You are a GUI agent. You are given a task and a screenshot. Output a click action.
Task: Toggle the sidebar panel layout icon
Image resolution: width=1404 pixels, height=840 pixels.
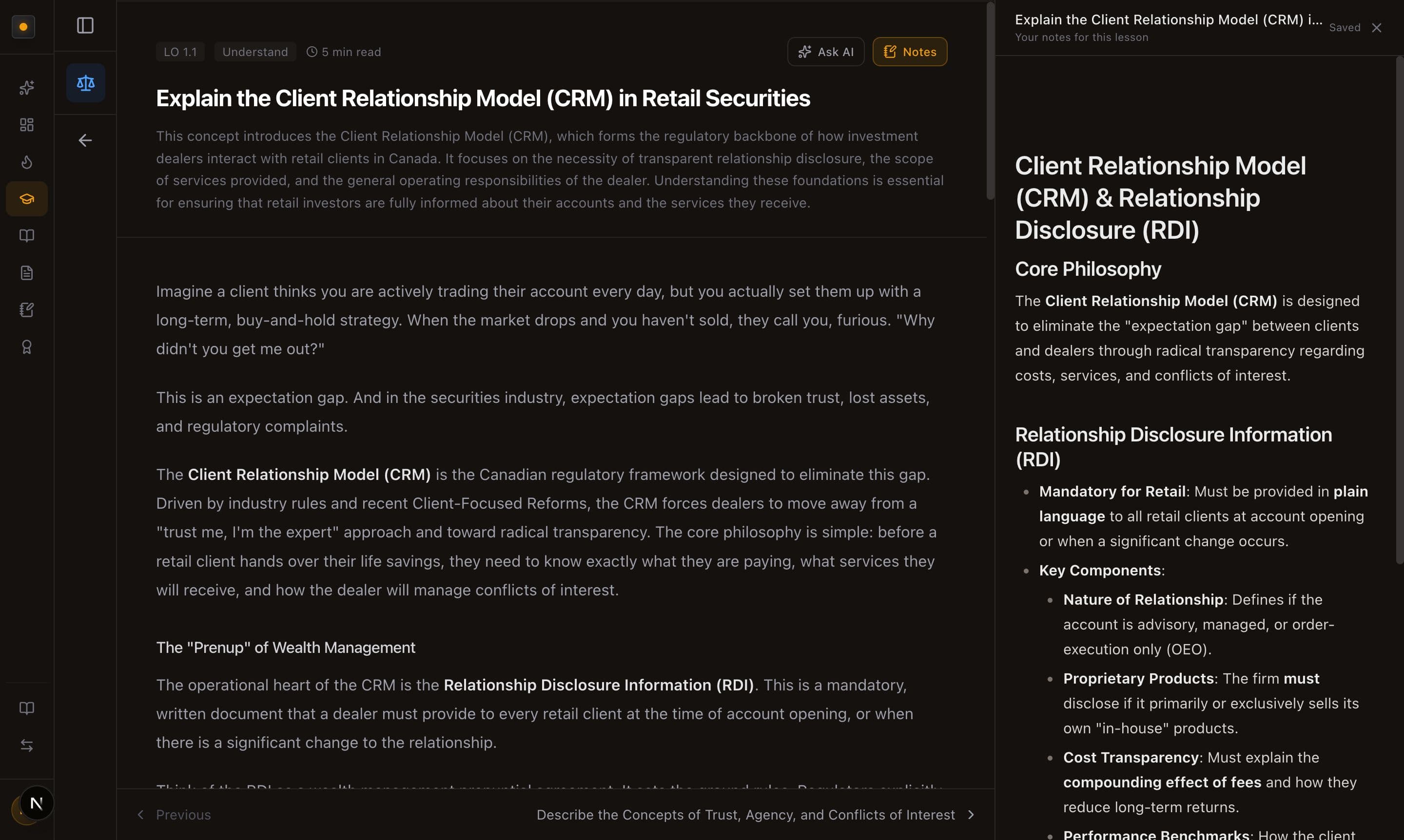85,25
